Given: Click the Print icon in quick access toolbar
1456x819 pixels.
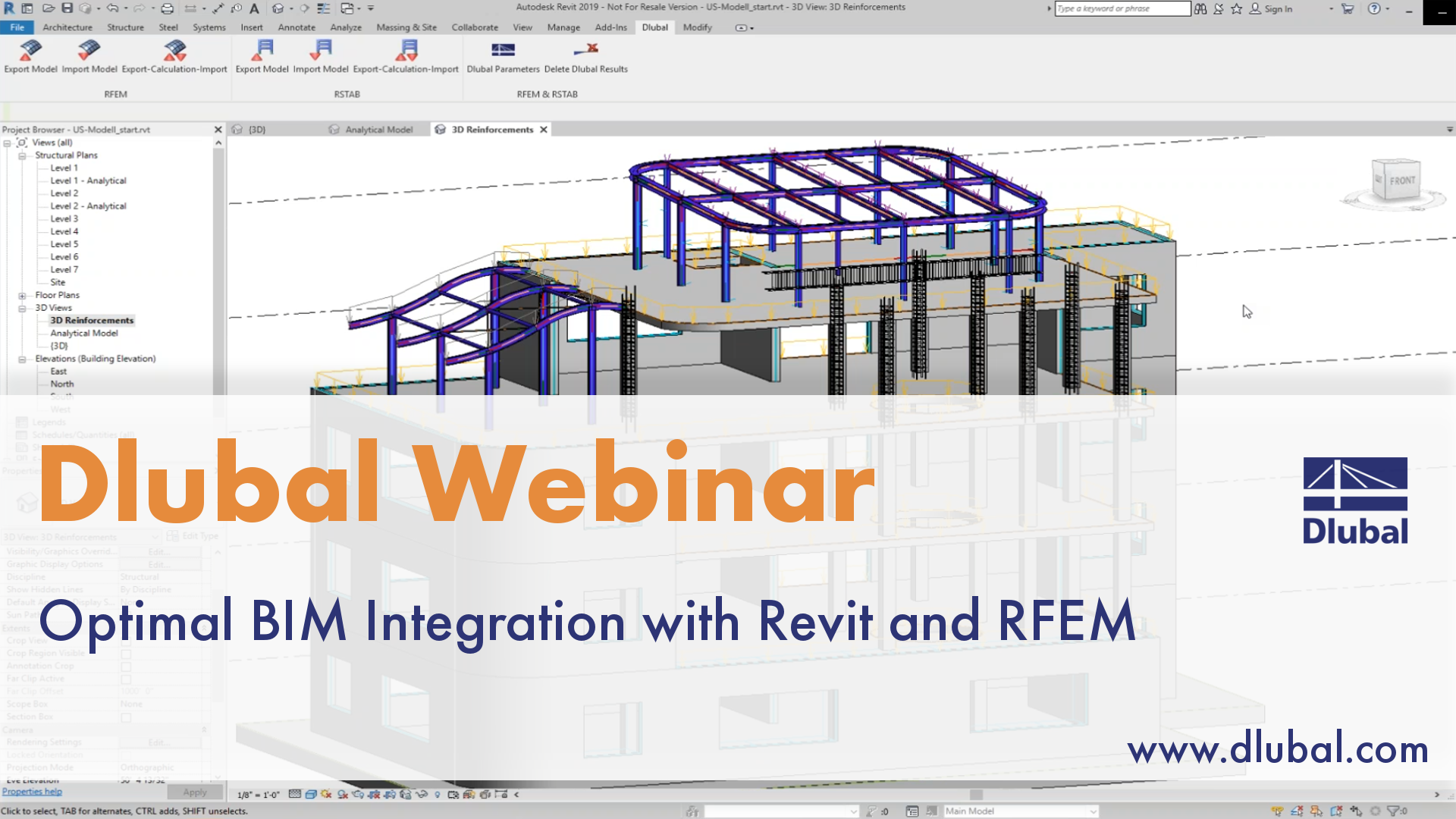Looking at the screenshot, I should (x=168, y=8).
